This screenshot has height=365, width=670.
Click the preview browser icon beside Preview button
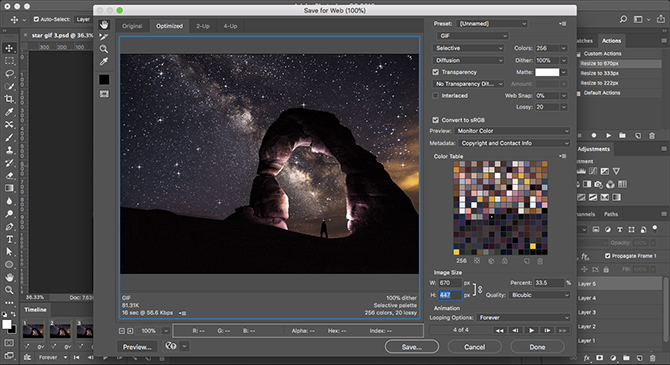[x=171, y=346]
